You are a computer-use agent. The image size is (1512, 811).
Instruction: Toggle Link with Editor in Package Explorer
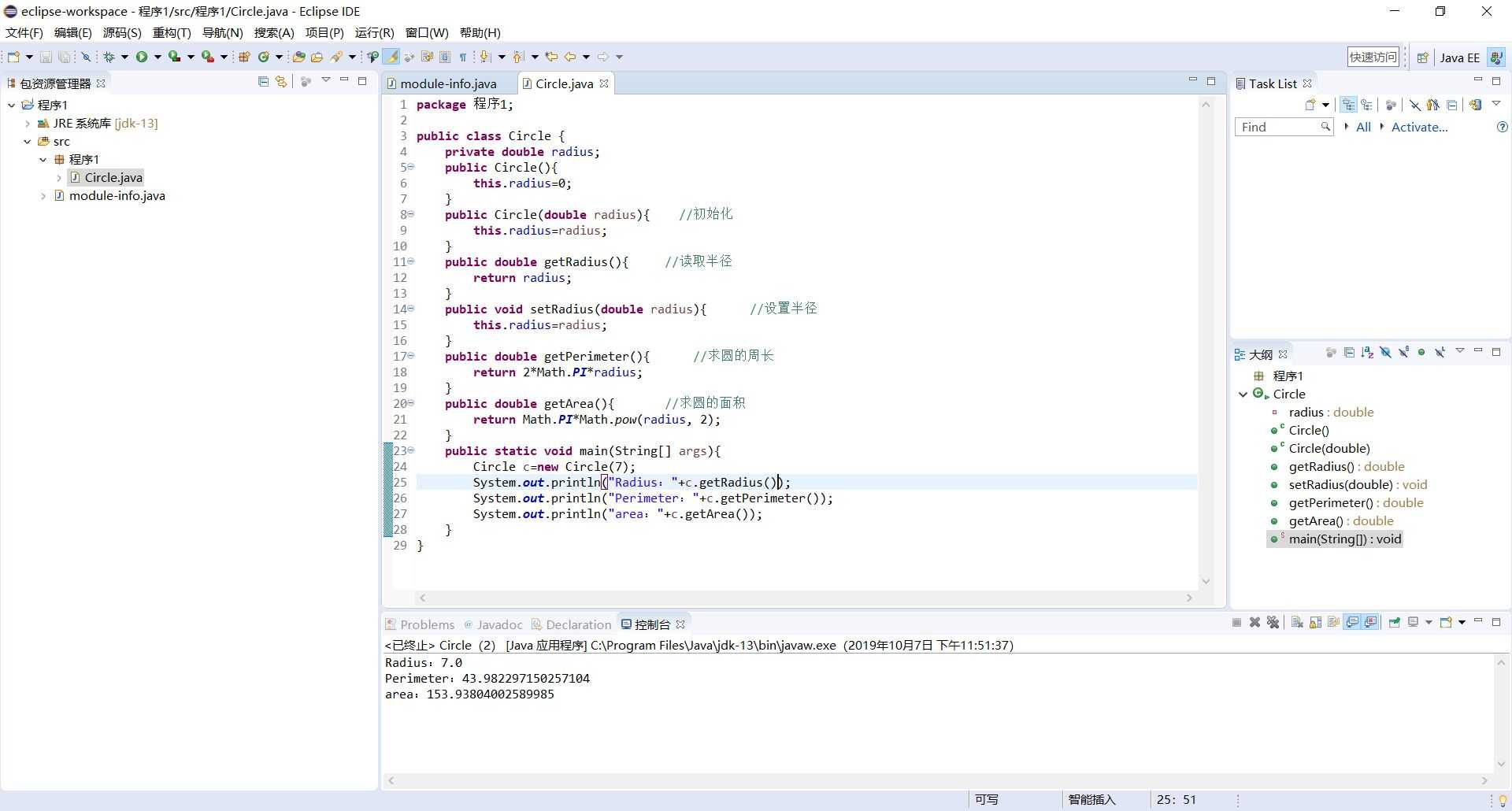[281, 81]
